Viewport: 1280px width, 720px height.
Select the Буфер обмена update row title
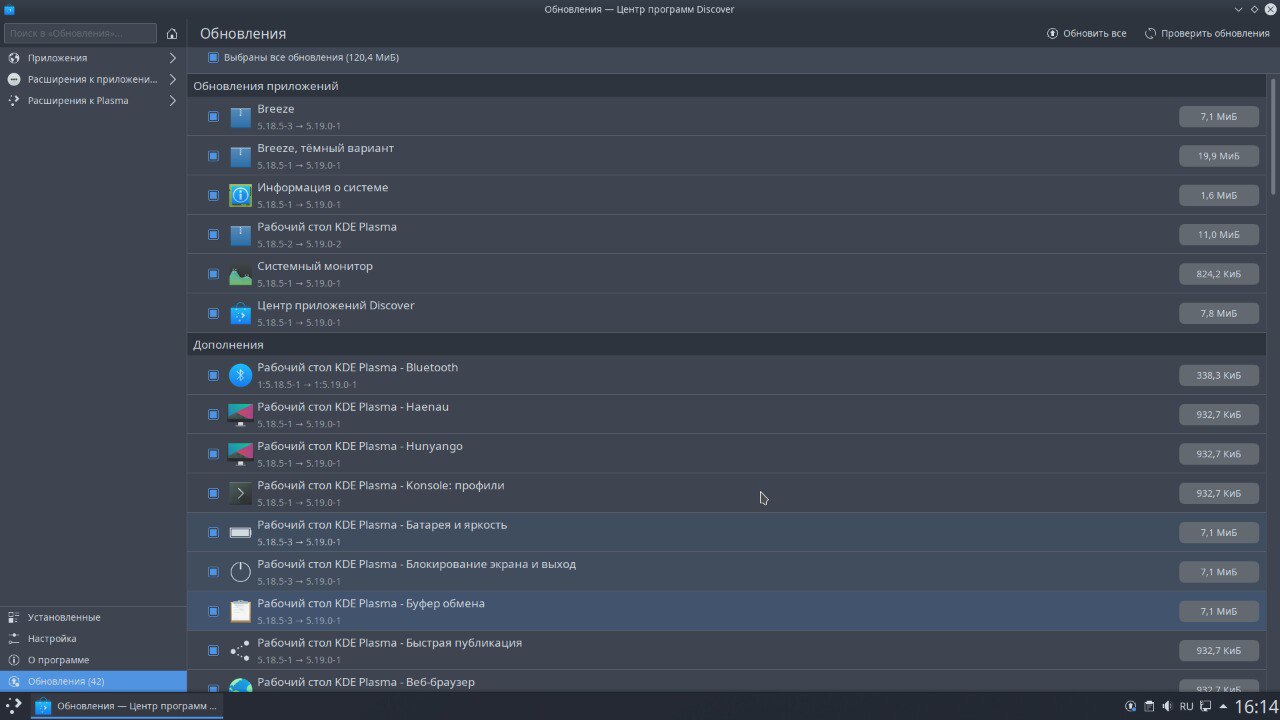tap(371, 603)
